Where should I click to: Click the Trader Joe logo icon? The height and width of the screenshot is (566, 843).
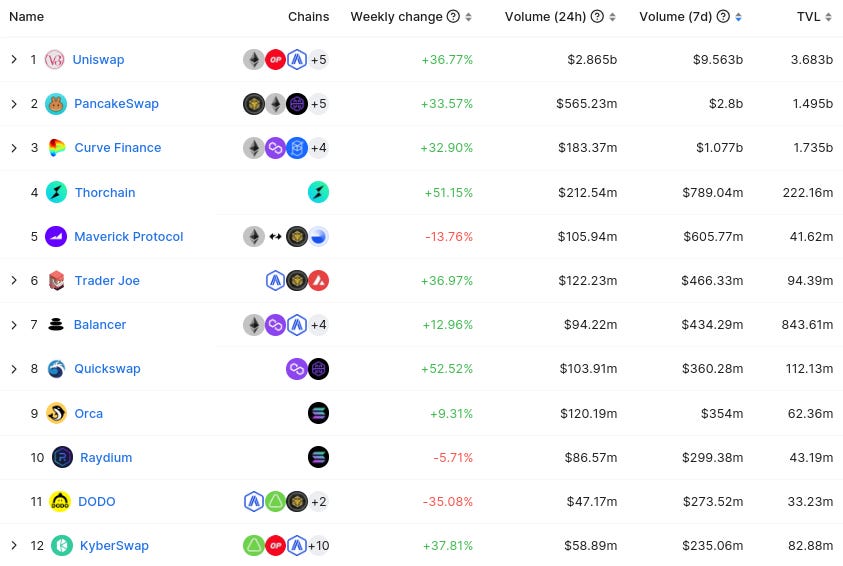(x=56, y=281)
